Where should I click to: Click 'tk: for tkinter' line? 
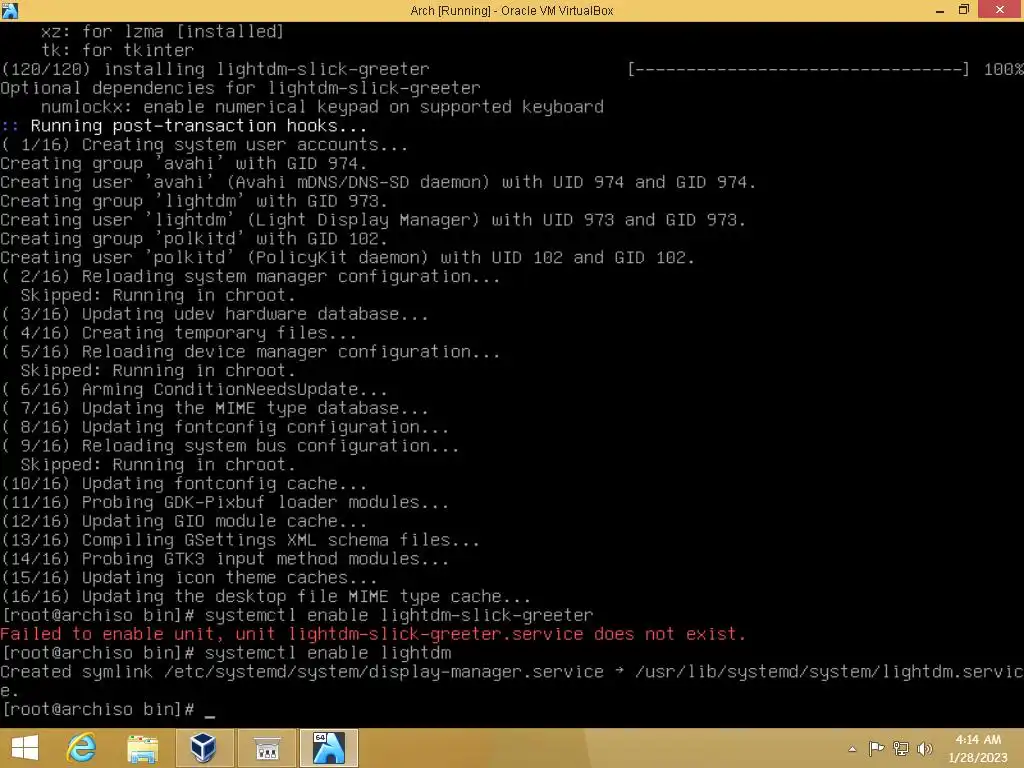(x=118, y=50)
